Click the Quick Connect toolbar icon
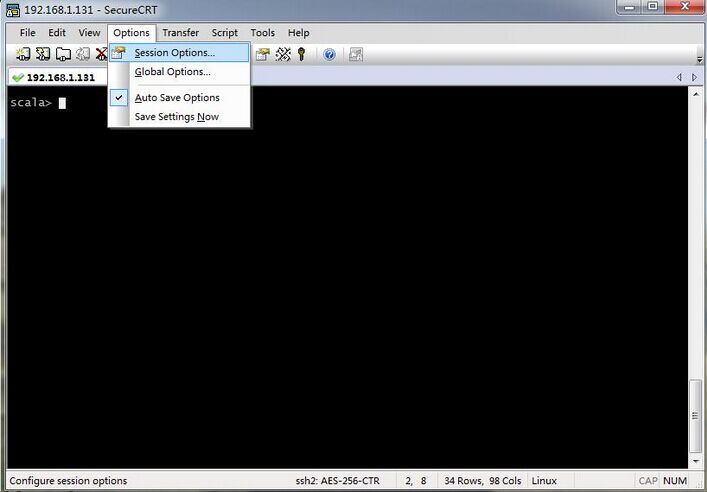 tap(43, 55)
